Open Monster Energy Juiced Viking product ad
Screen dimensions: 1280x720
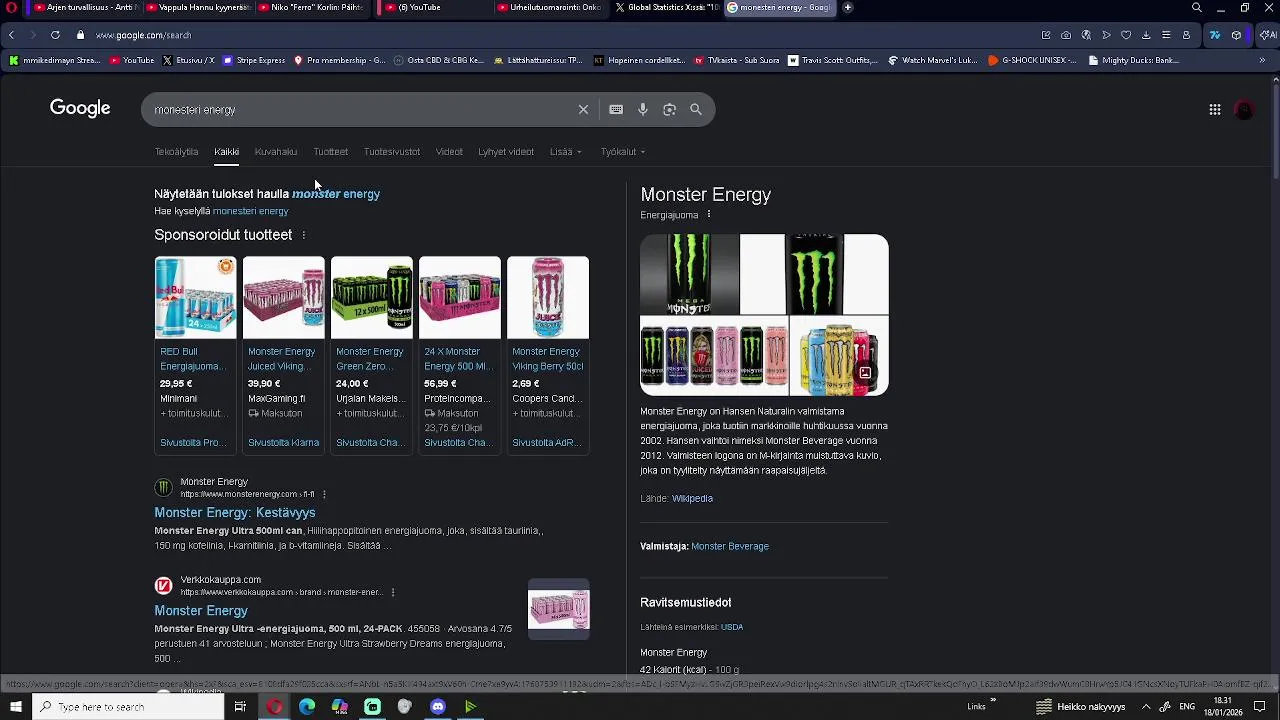pos(283,355)
